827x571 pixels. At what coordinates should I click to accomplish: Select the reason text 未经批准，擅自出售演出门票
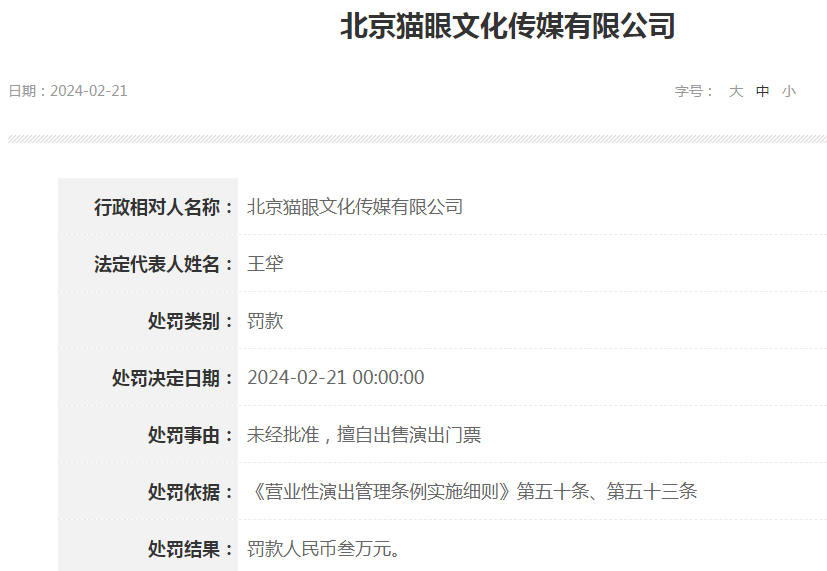coord(364,435)
